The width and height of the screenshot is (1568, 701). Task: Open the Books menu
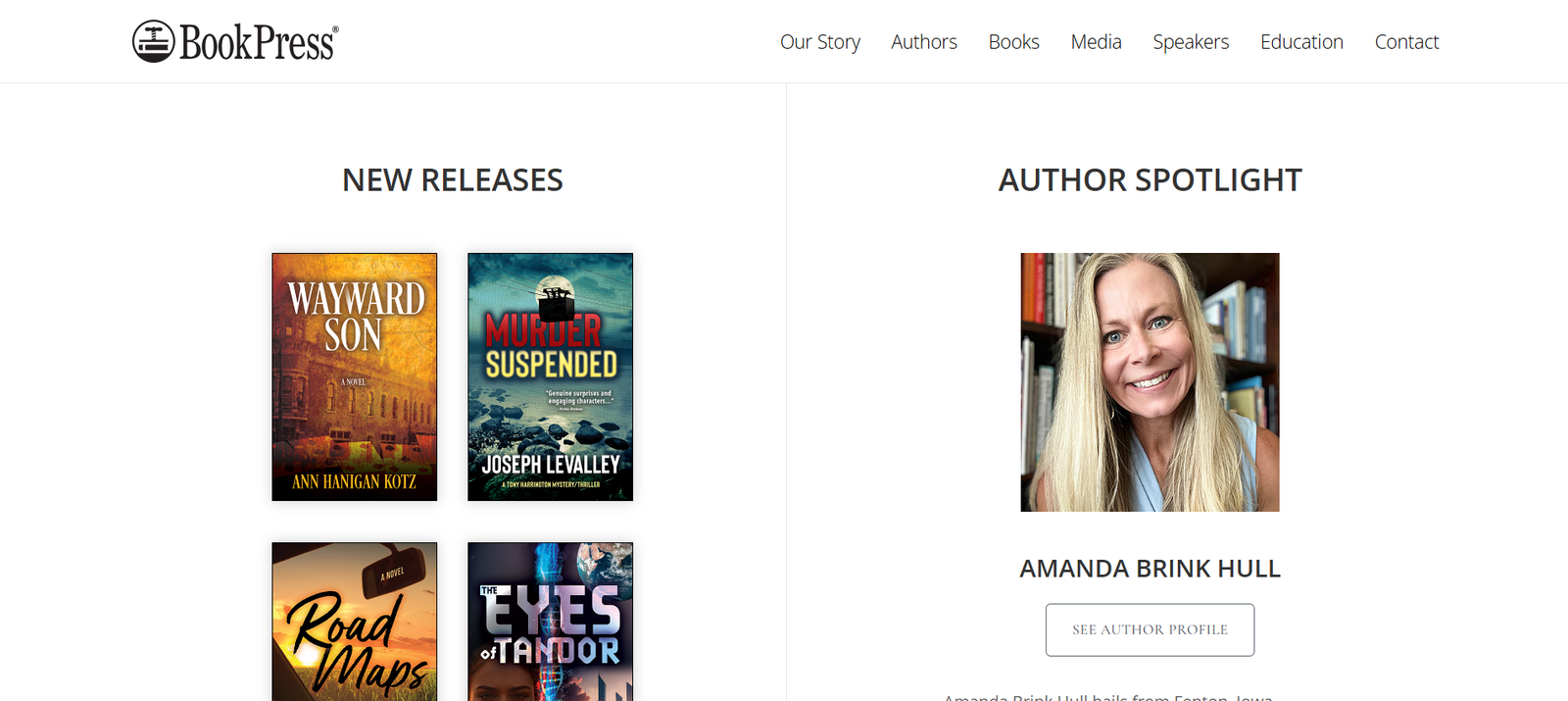[x=1013, y=42]
